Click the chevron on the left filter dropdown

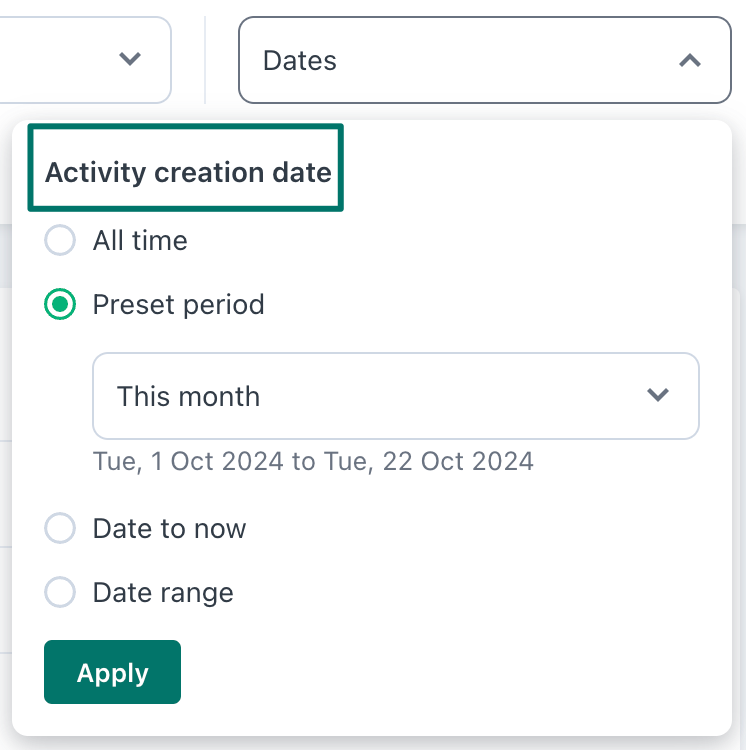coord(130,59)
